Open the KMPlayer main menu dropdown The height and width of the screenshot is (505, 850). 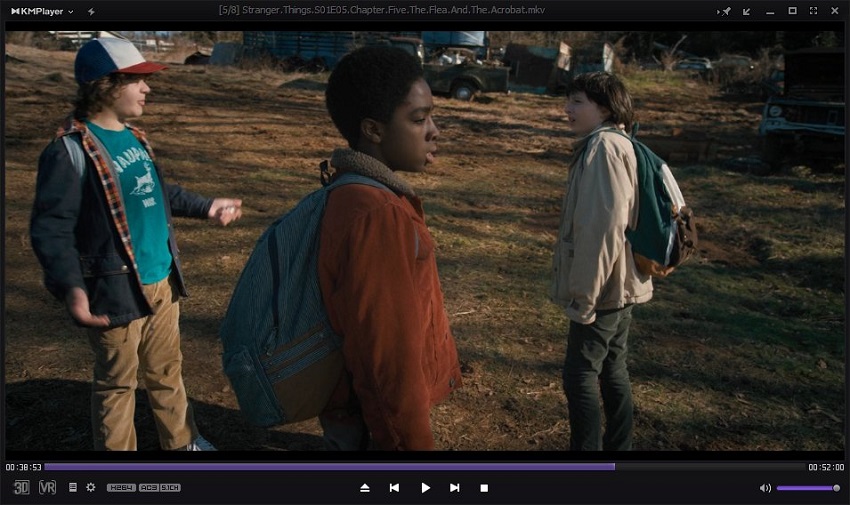(x=40, y=11)
